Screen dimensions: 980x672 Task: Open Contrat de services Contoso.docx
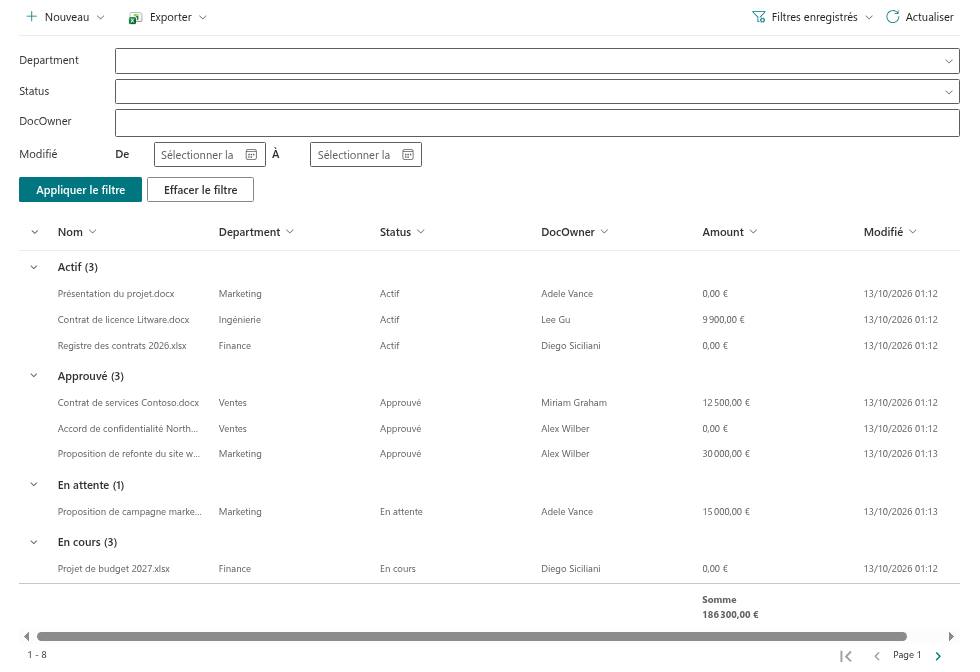coord(128,403)
